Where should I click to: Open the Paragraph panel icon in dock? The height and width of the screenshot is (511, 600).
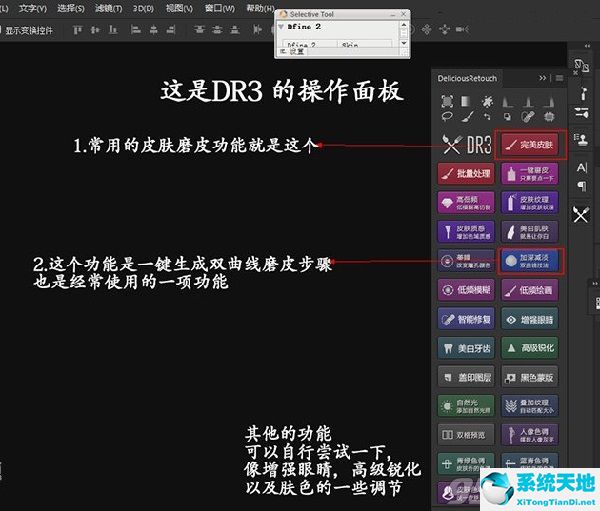click(x=582, y=186)
